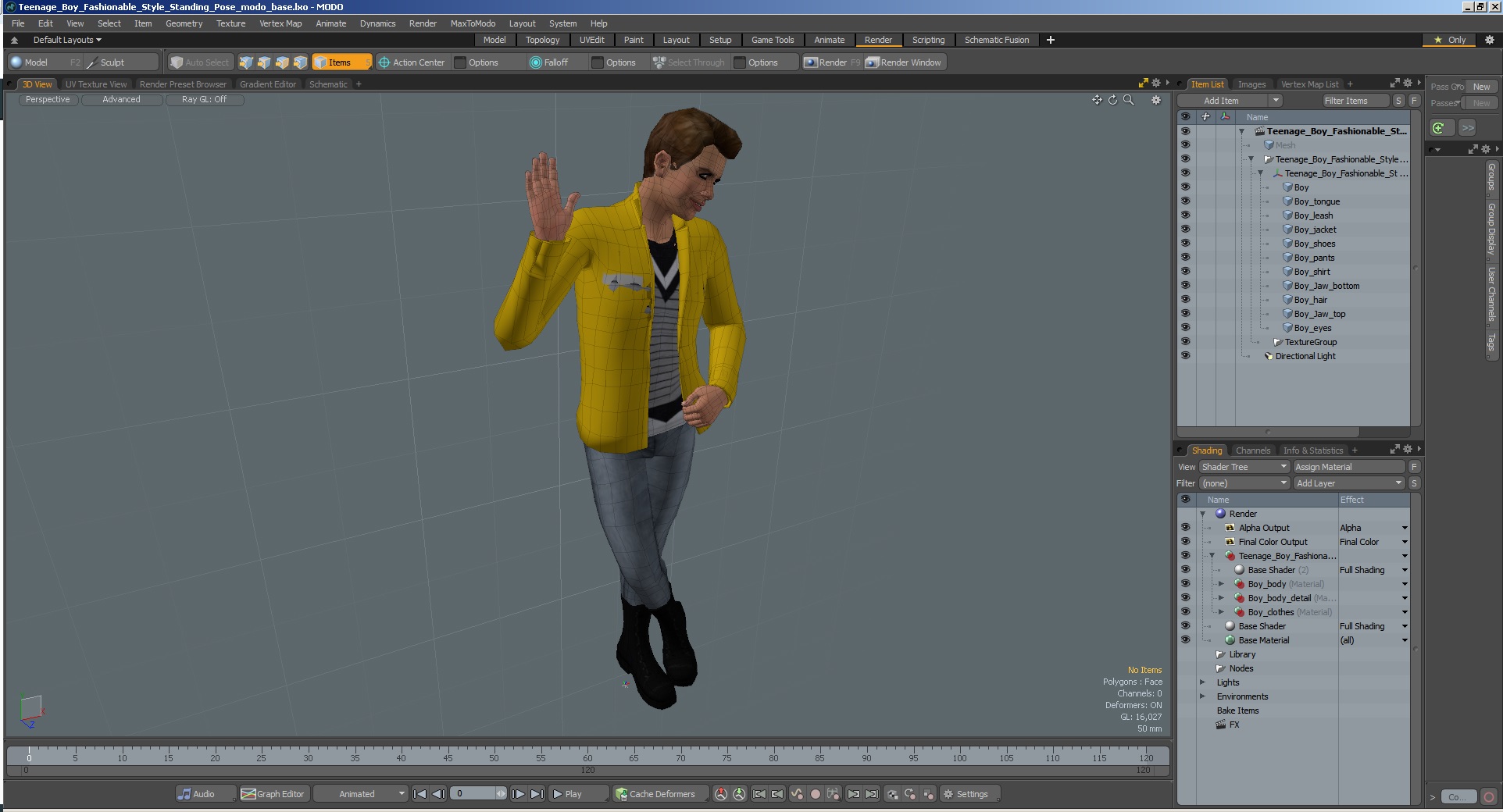This screenshot has width=1503, height=812.
Task: Toggle Action Center Options checkbox
Action: [460, 62]
